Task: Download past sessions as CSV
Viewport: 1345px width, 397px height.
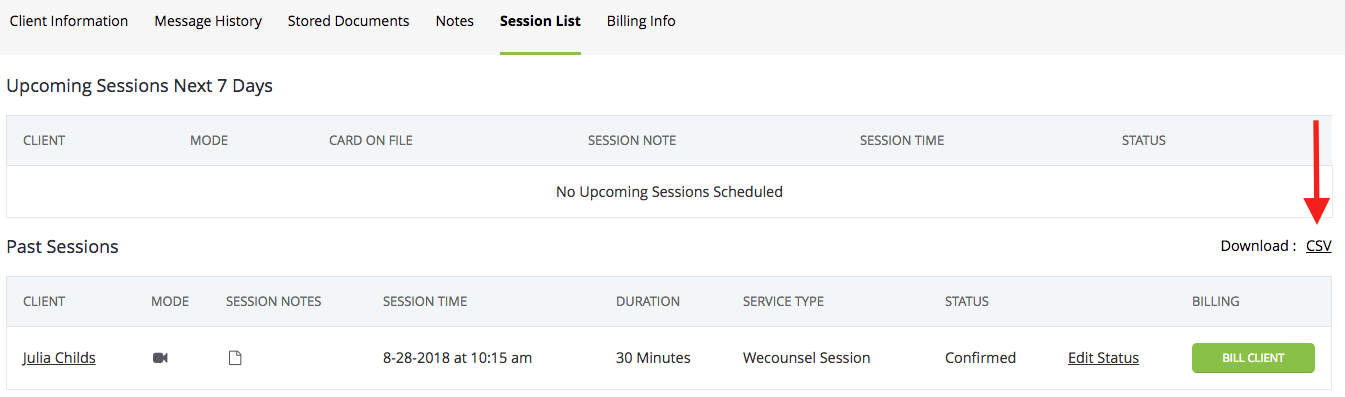Action: (1318, 246)
